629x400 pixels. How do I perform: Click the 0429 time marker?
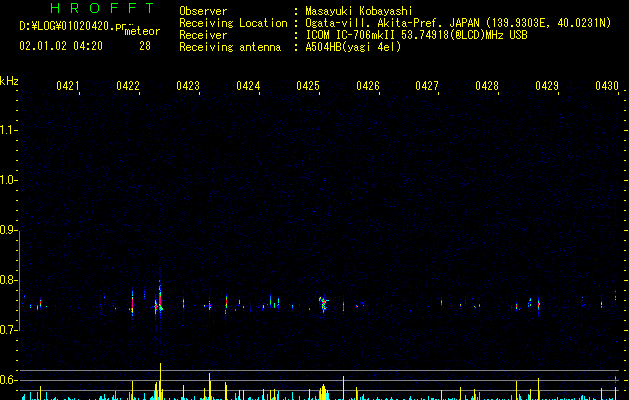[547, 85]
